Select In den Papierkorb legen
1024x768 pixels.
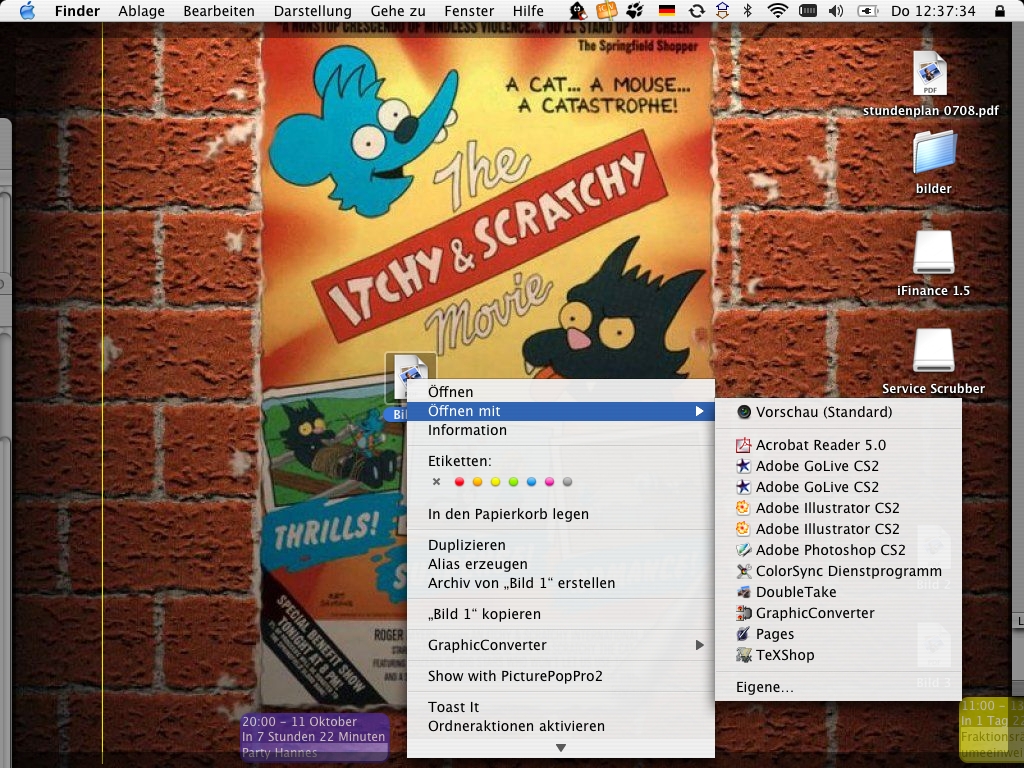[561, 514]
